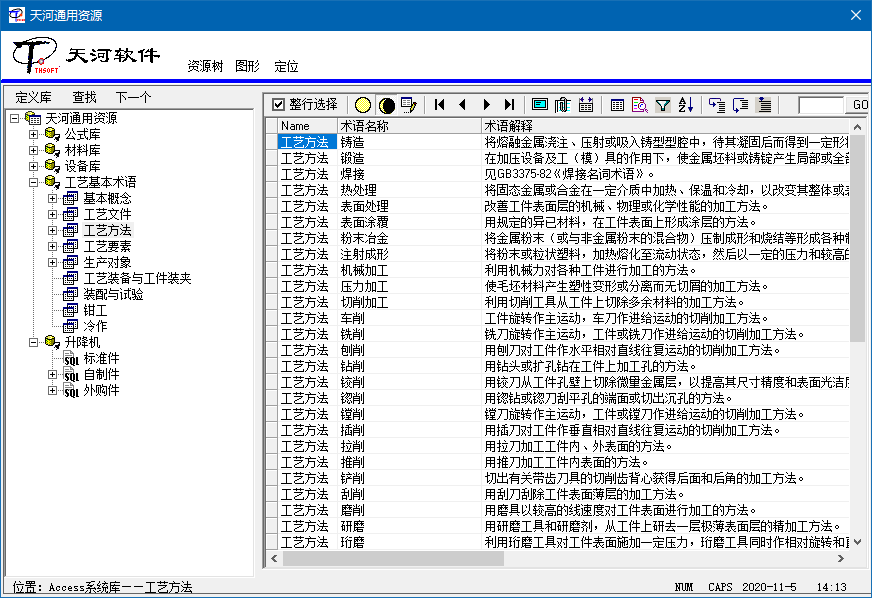872x598 pixels.
Task: Toggle the 整行选择 checkbox
Action: click(279, 104)
